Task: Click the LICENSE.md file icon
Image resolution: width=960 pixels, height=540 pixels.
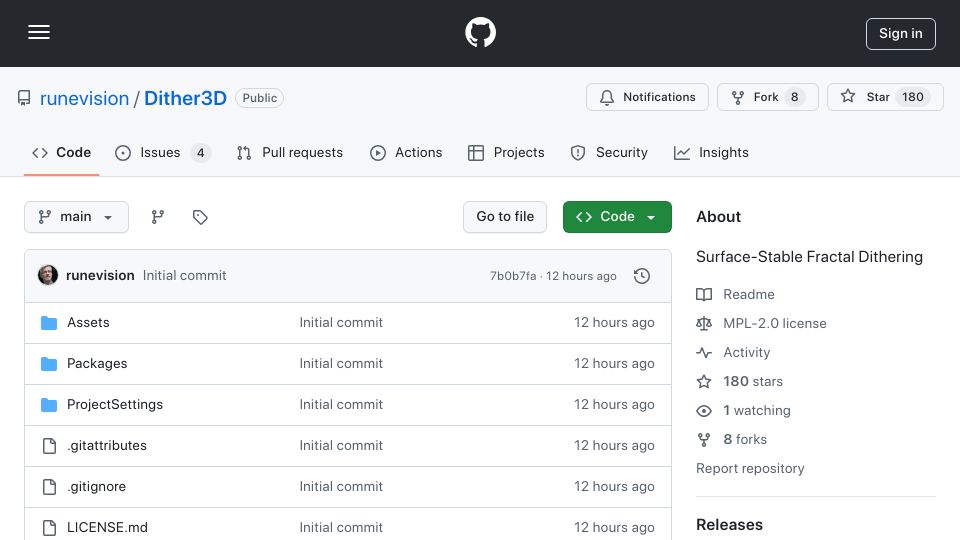Action: 49,528
